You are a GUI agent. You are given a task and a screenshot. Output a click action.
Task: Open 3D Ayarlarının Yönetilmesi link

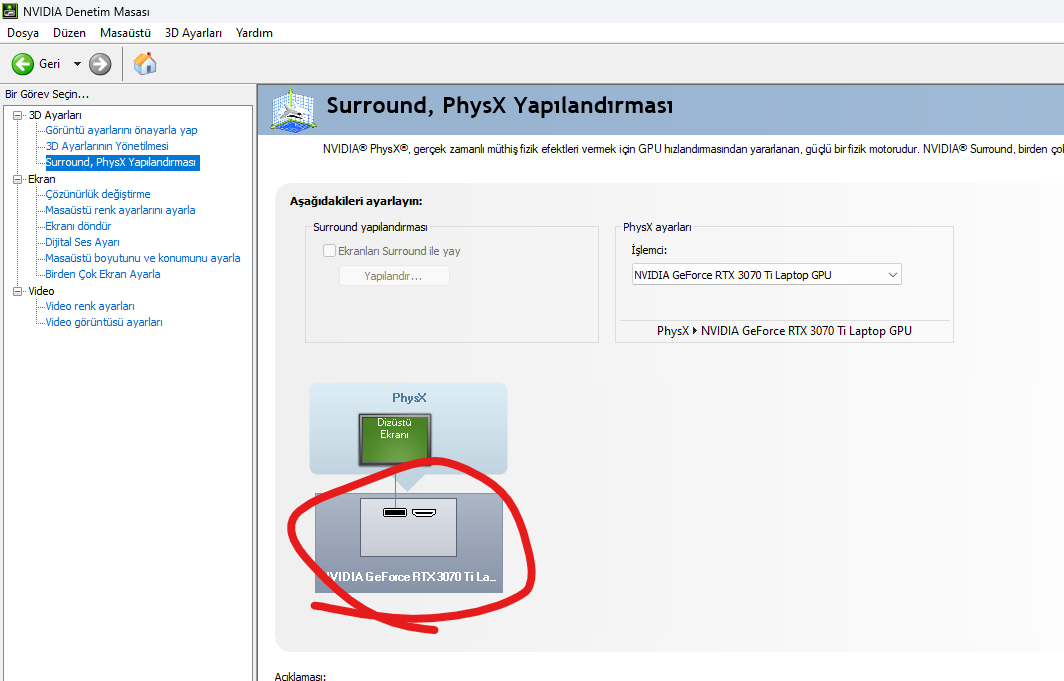click(107, 146)
